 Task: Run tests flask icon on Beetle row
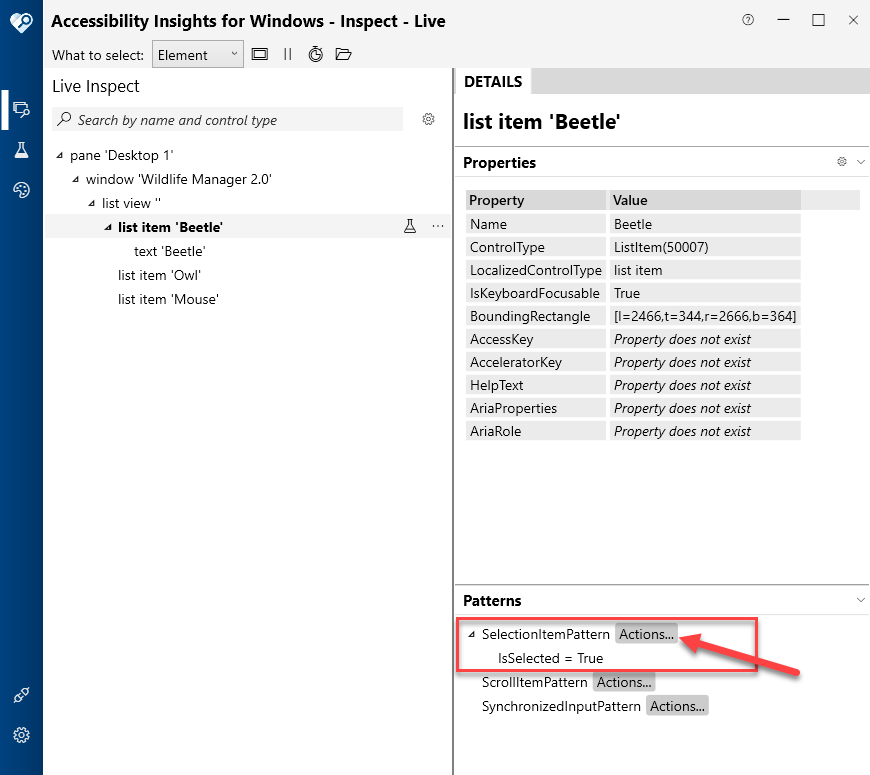[410, 226]
